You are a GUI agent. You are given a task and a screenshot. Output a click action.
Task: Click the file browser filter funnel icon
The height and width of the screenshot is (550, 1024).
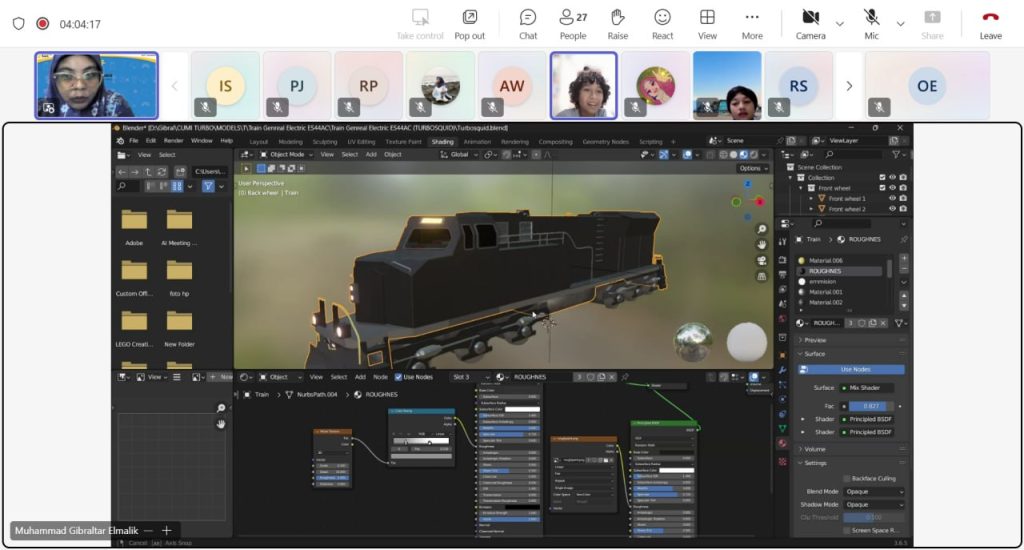click(208, 186)
